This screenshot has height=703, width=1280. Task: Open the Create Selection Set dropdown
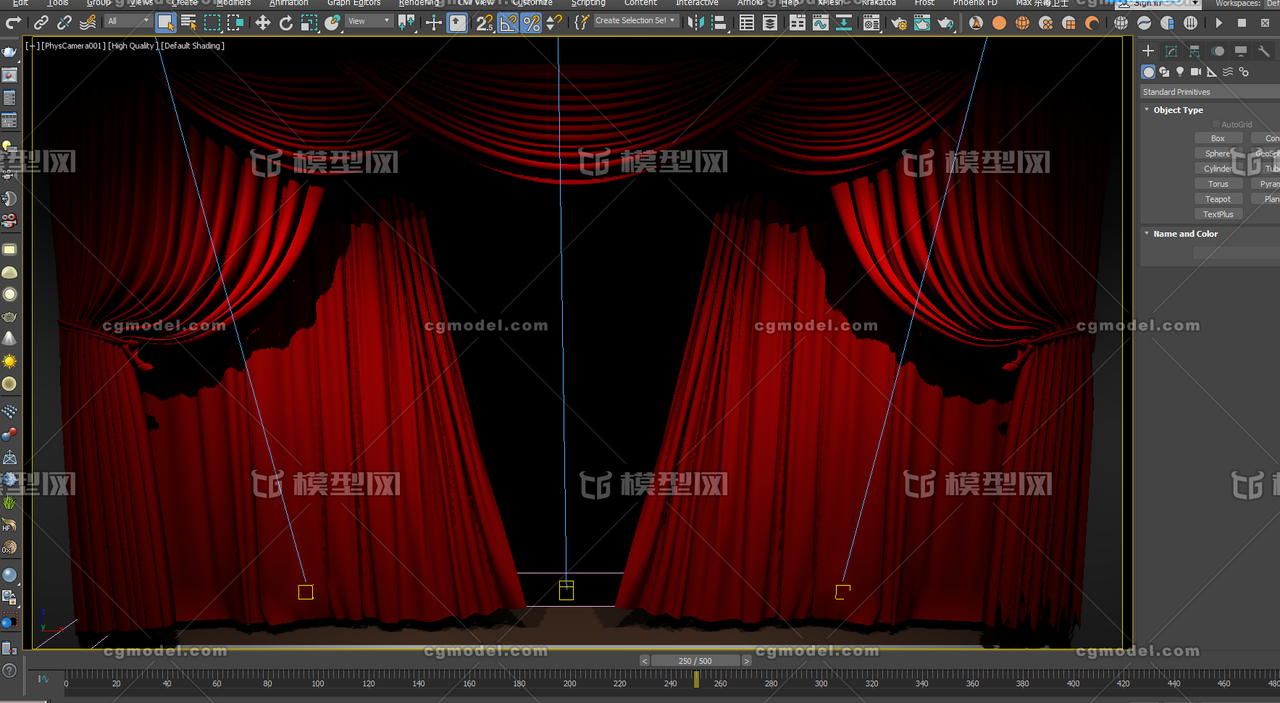click(x=636, y=21)
